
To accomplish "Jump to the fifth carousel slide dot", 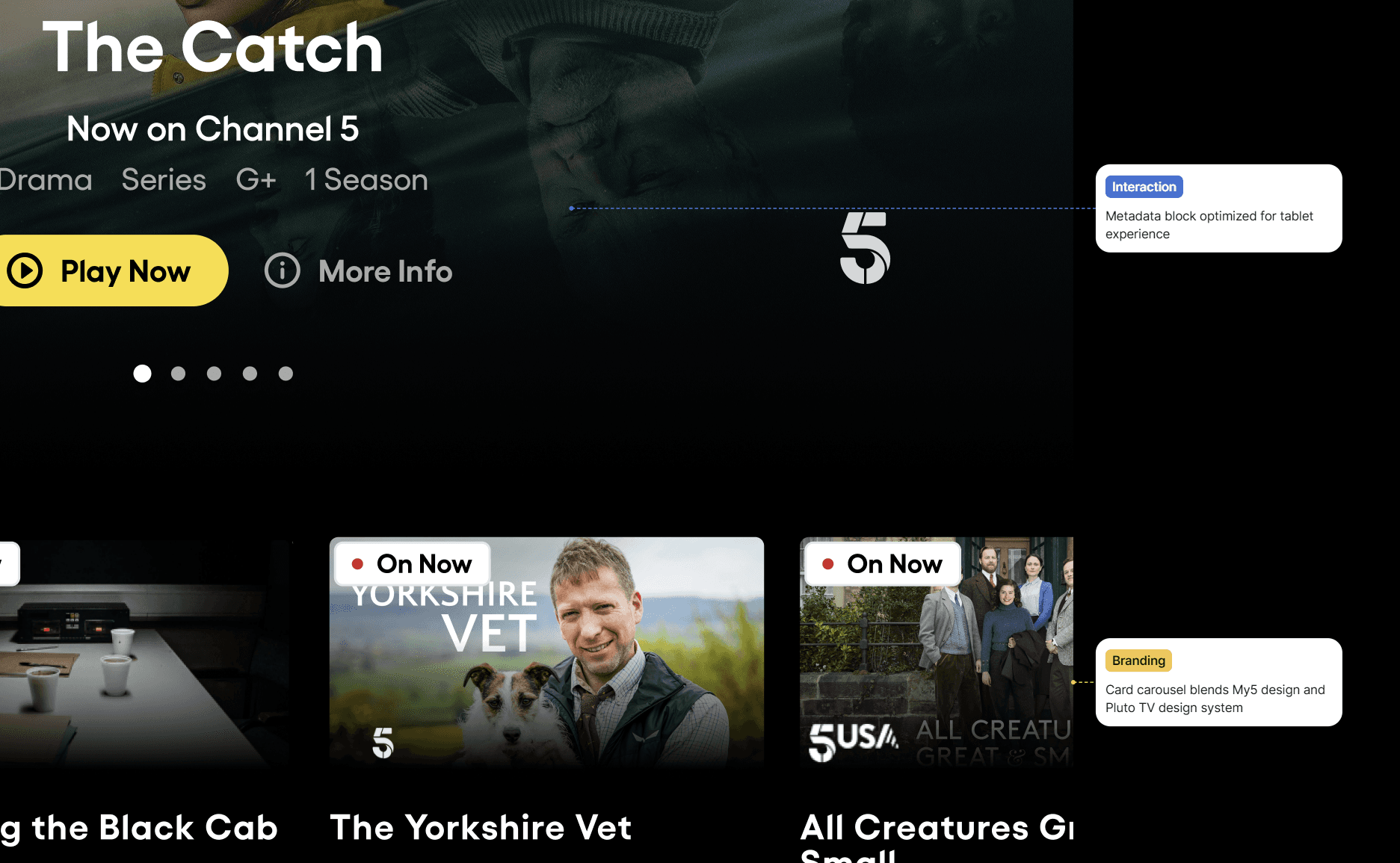I will (286, 374).
